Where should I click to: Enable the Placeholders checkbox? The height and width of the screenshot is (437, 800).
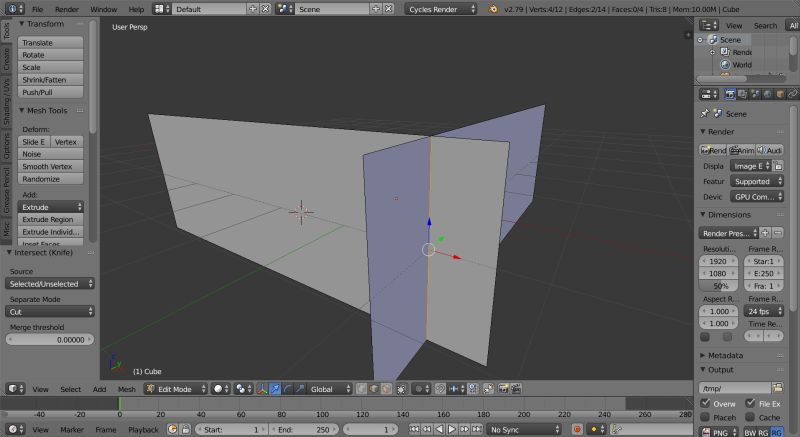point(705,417)
